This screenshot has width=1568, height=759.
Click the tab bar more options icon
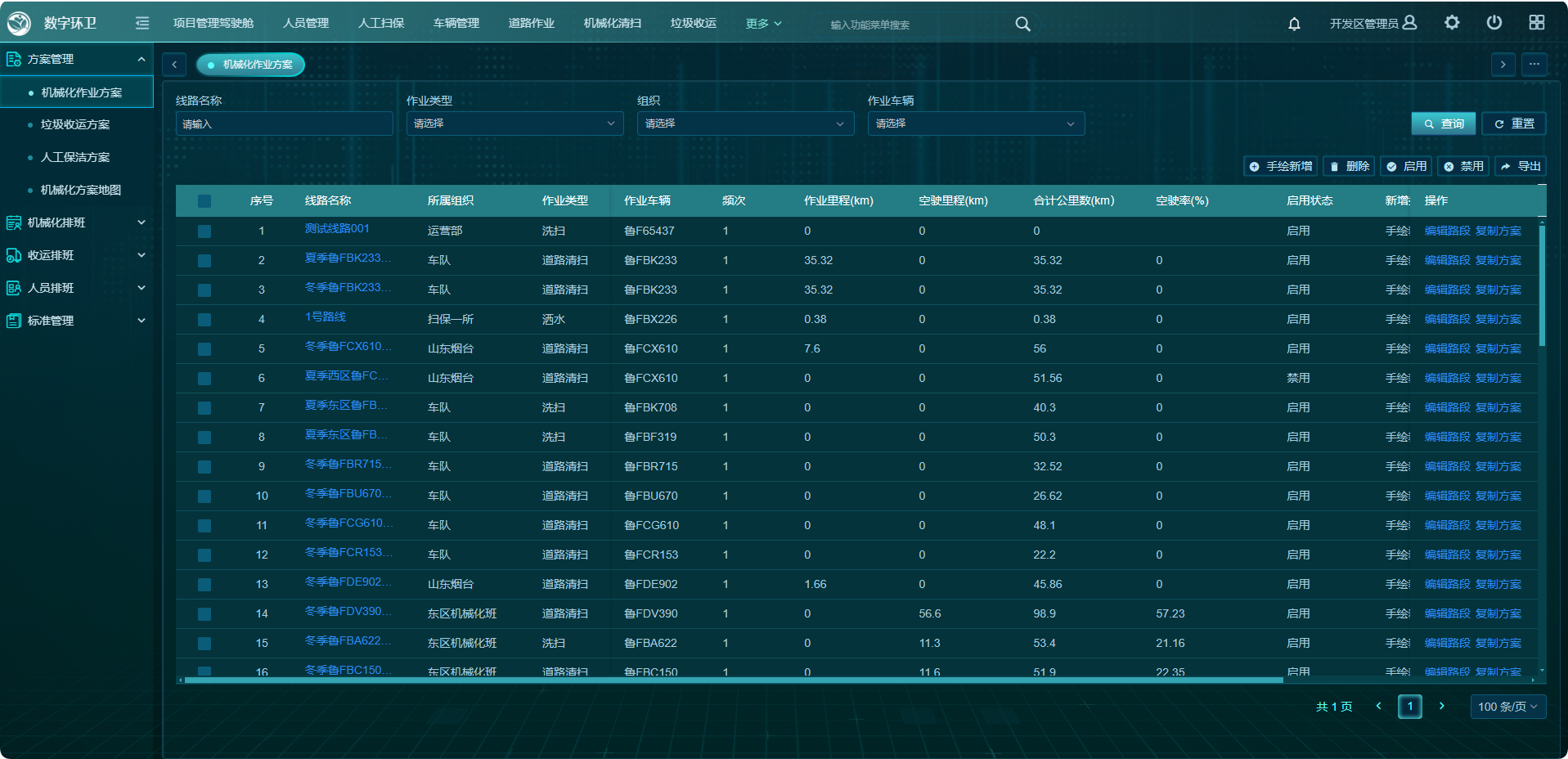pyautogui.click(x=1534, y=65)
